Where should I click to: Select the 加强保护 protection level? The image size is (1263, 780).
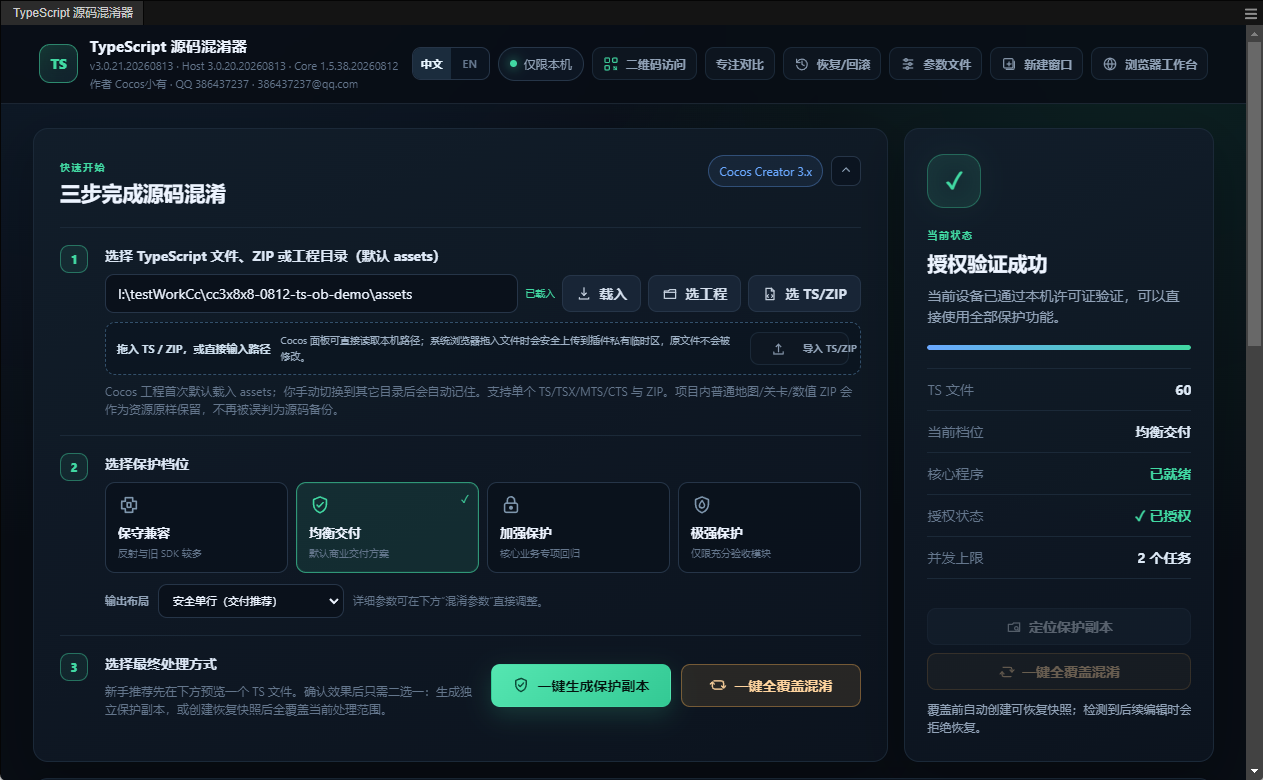tap(578, 527)
